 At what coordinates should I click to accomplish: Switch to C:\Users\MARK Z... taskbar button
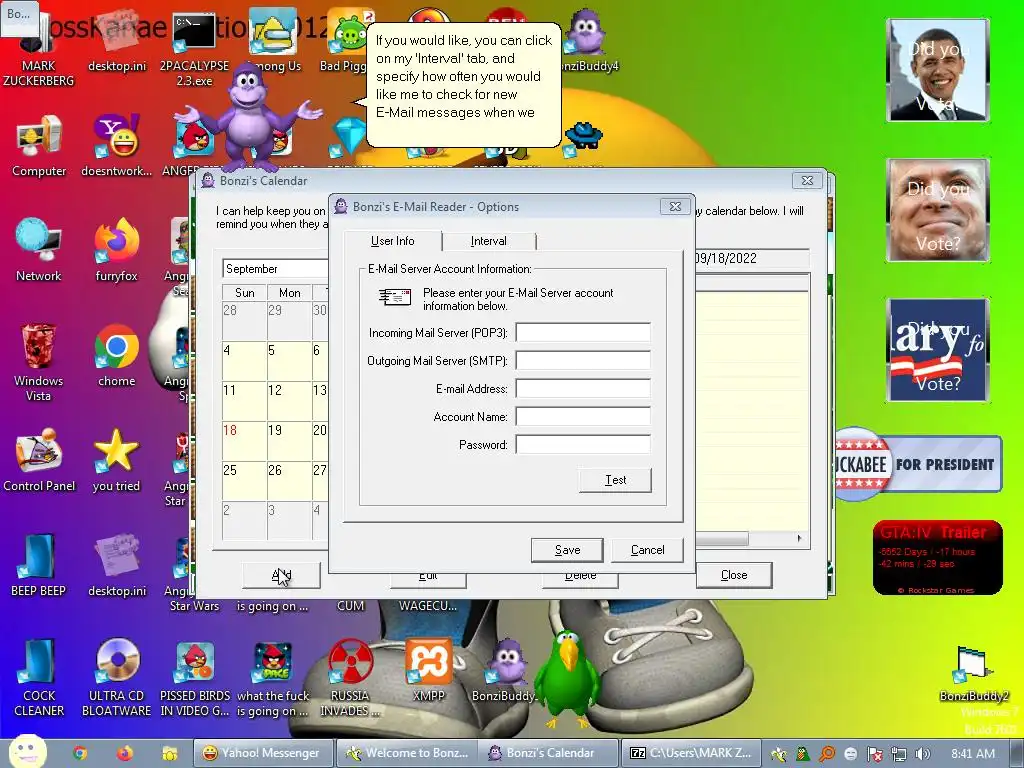[x=691, y=753]
